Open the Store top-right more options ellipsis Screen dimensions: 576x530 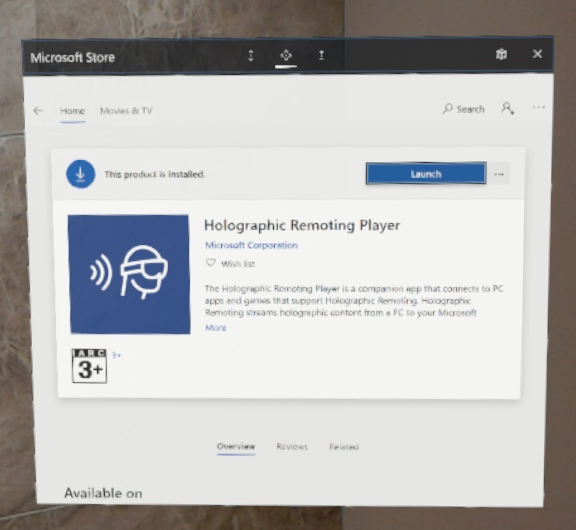539,107
